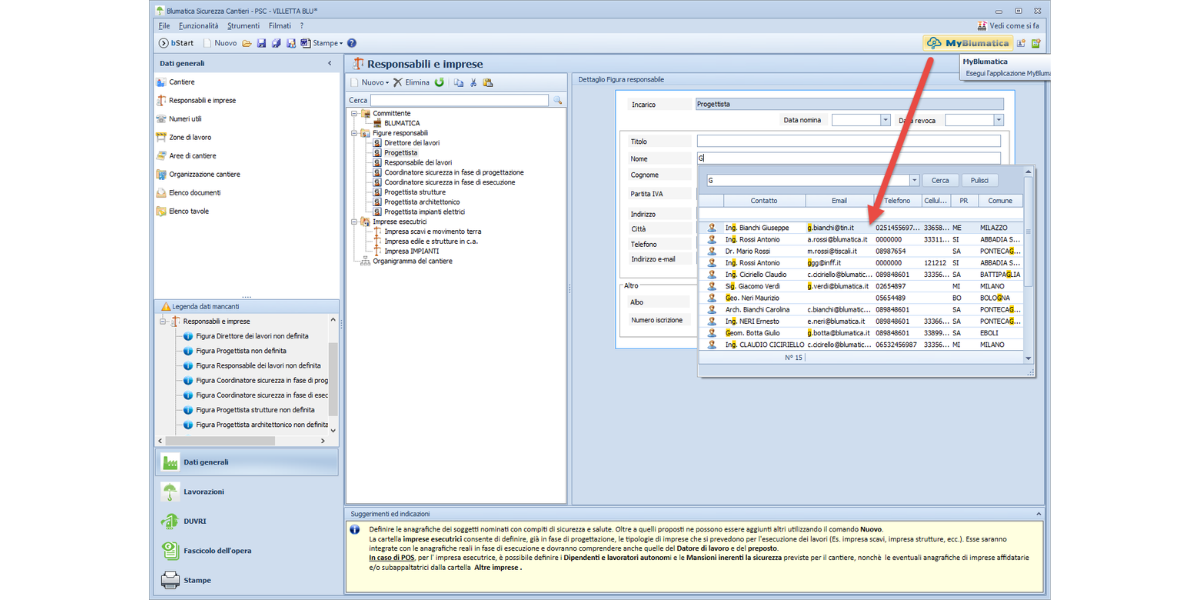This screenshot has height=600, width=1200.
Task: Click the open folder icon in the main toolbar
Action: coord(246,43)
